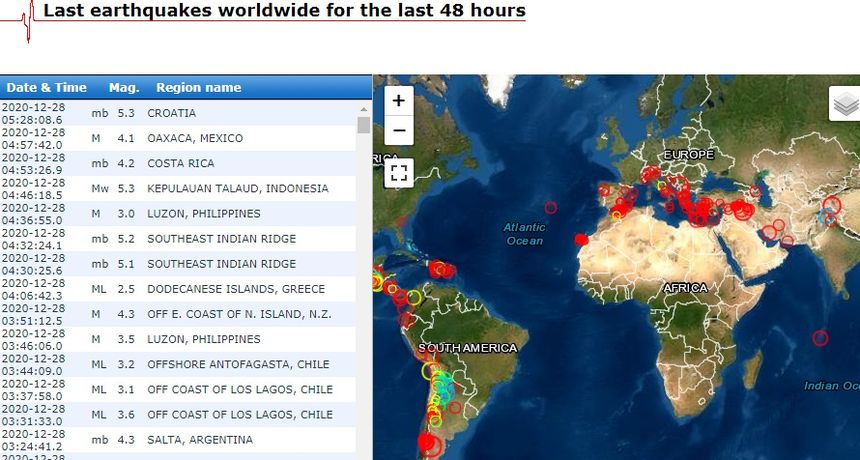
Task: Select the COSTA RICA earthquake row
Action: click(180, 163)
